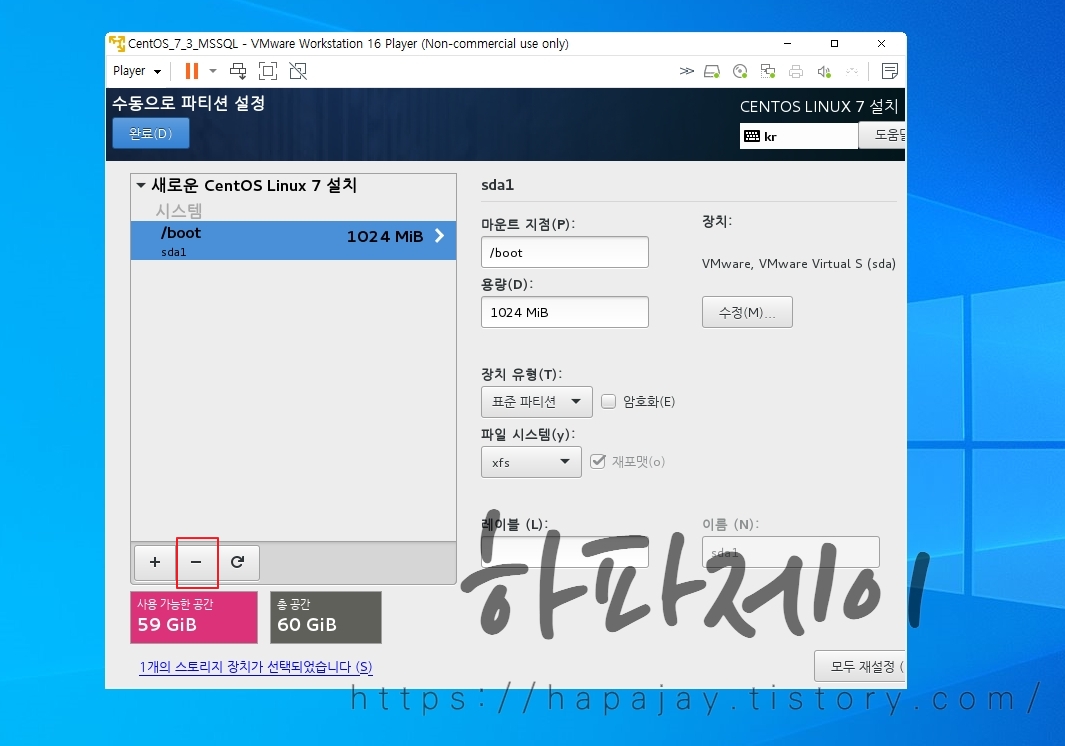Click the 60 GiB total space box
Viewport: 1065px width, 746px height.
tap(325, 617)
